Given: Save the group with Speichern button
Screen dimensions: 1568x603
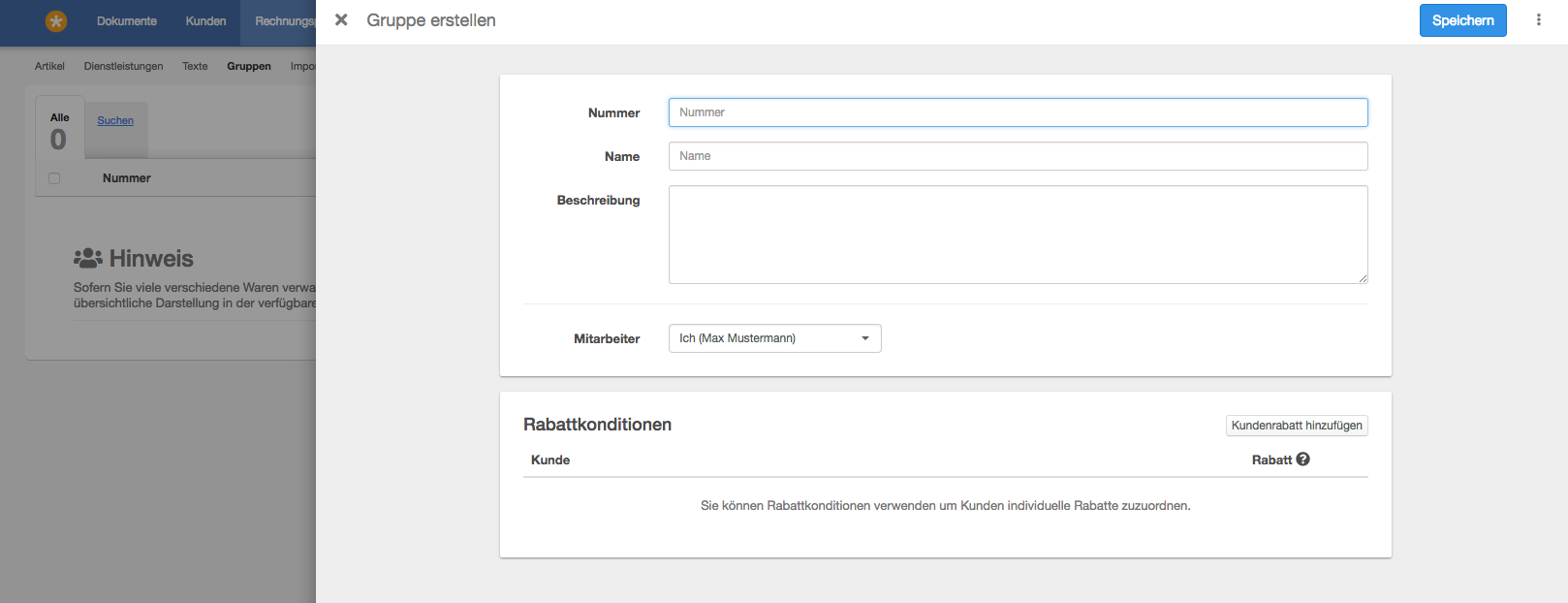Looking at the screenshot, I should pos(1462,20).
